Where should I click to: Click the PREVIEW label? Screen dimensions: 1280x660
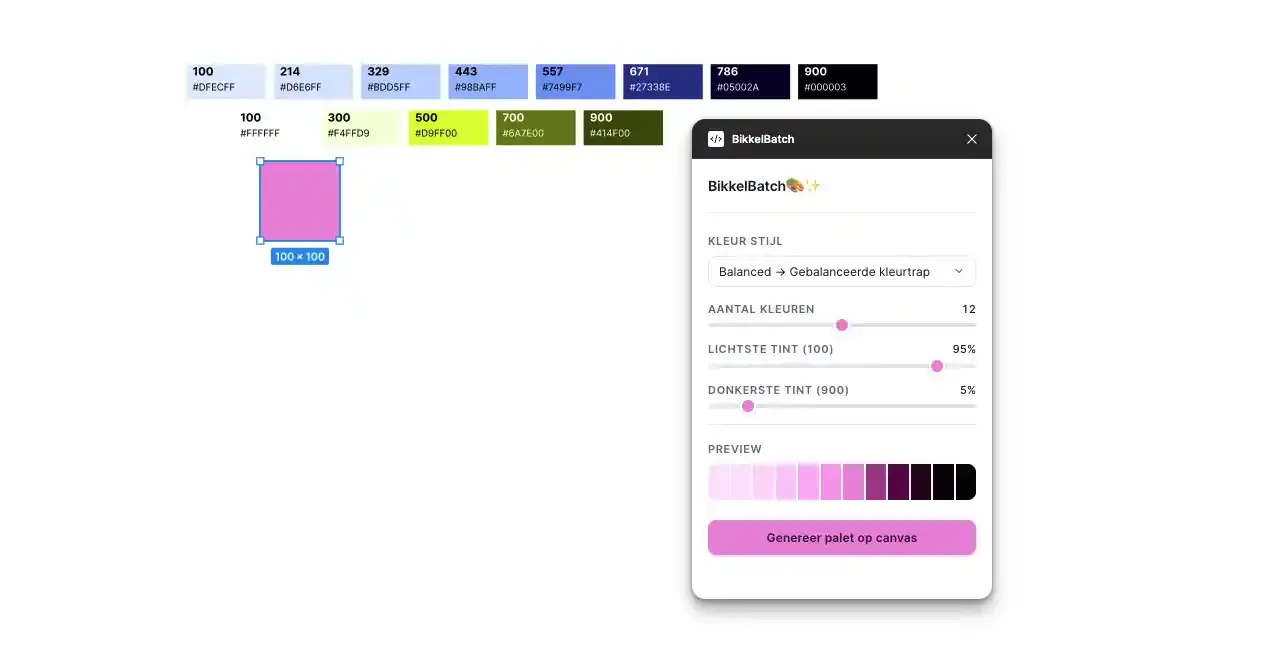point(735,449)
